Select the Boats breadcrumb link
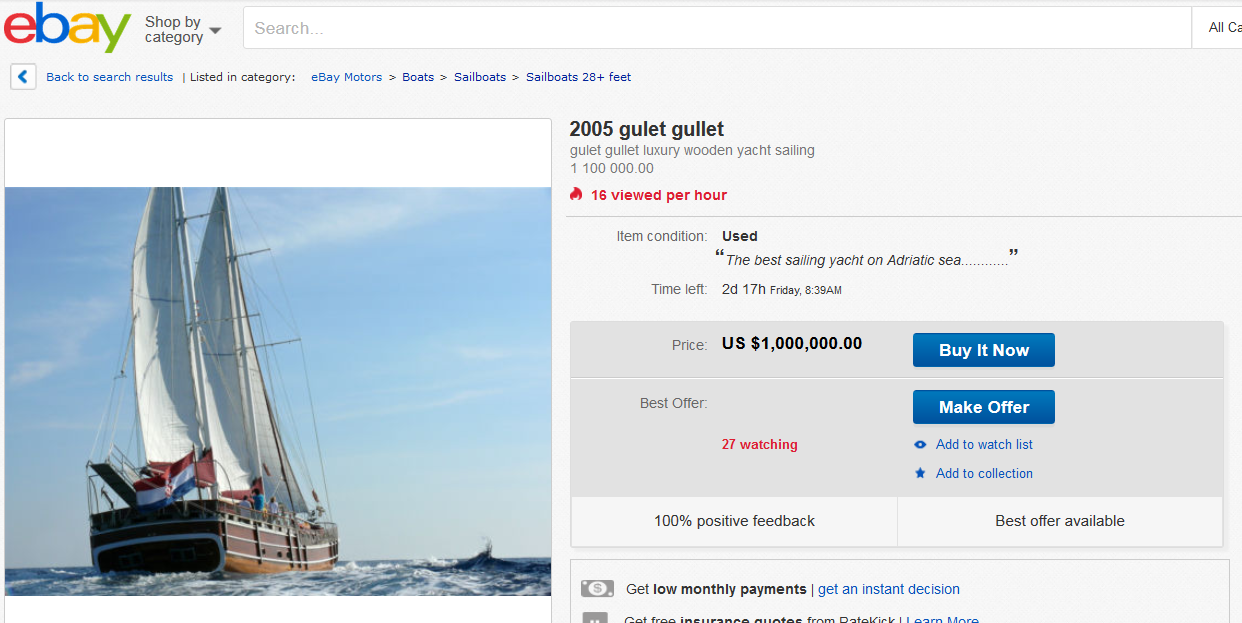Image resolution: width=1242 pixels, height=623 pixels. click(x=418, y=77)
